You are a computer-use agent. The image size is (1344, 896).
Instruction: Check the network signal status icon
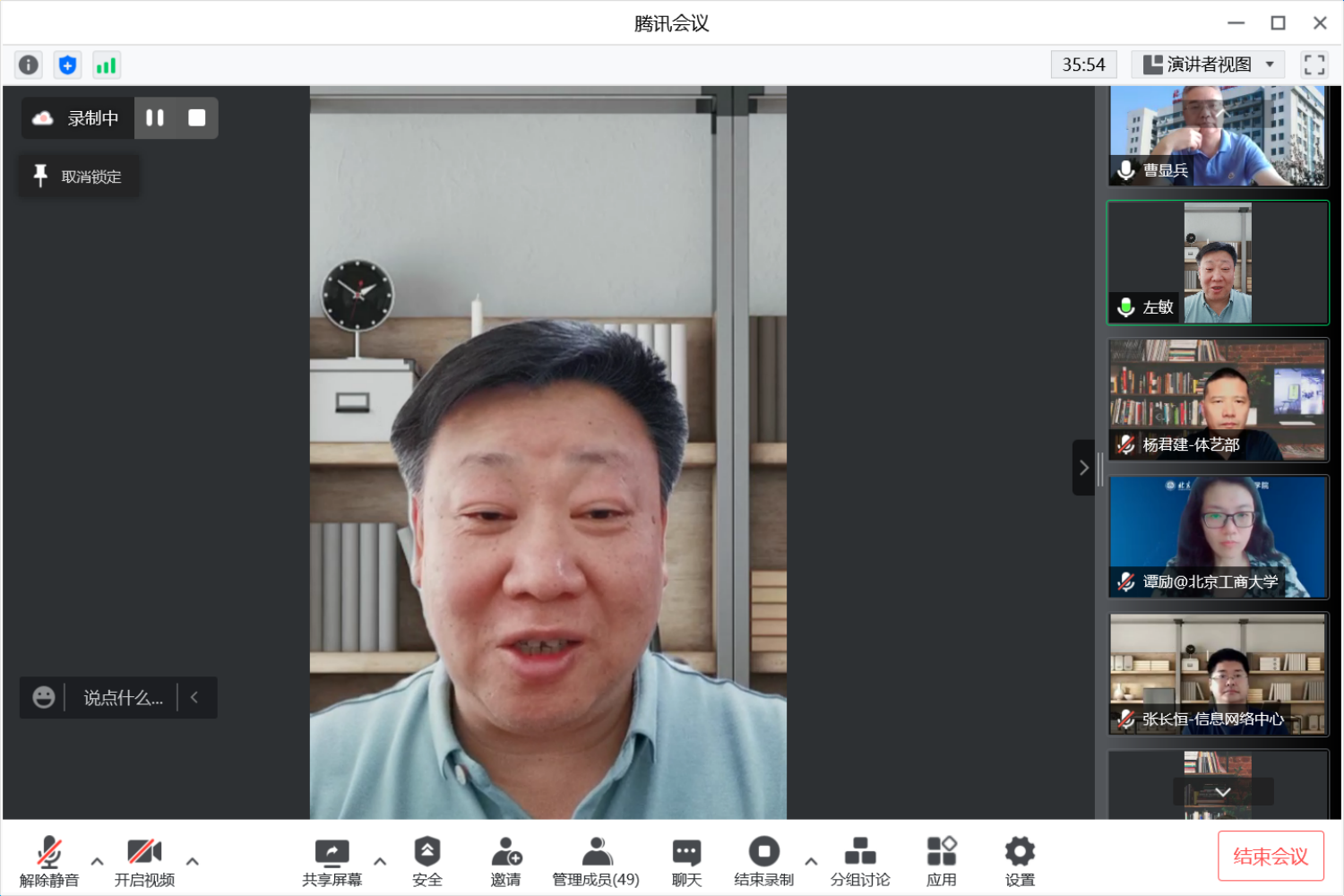pos(106,65)
